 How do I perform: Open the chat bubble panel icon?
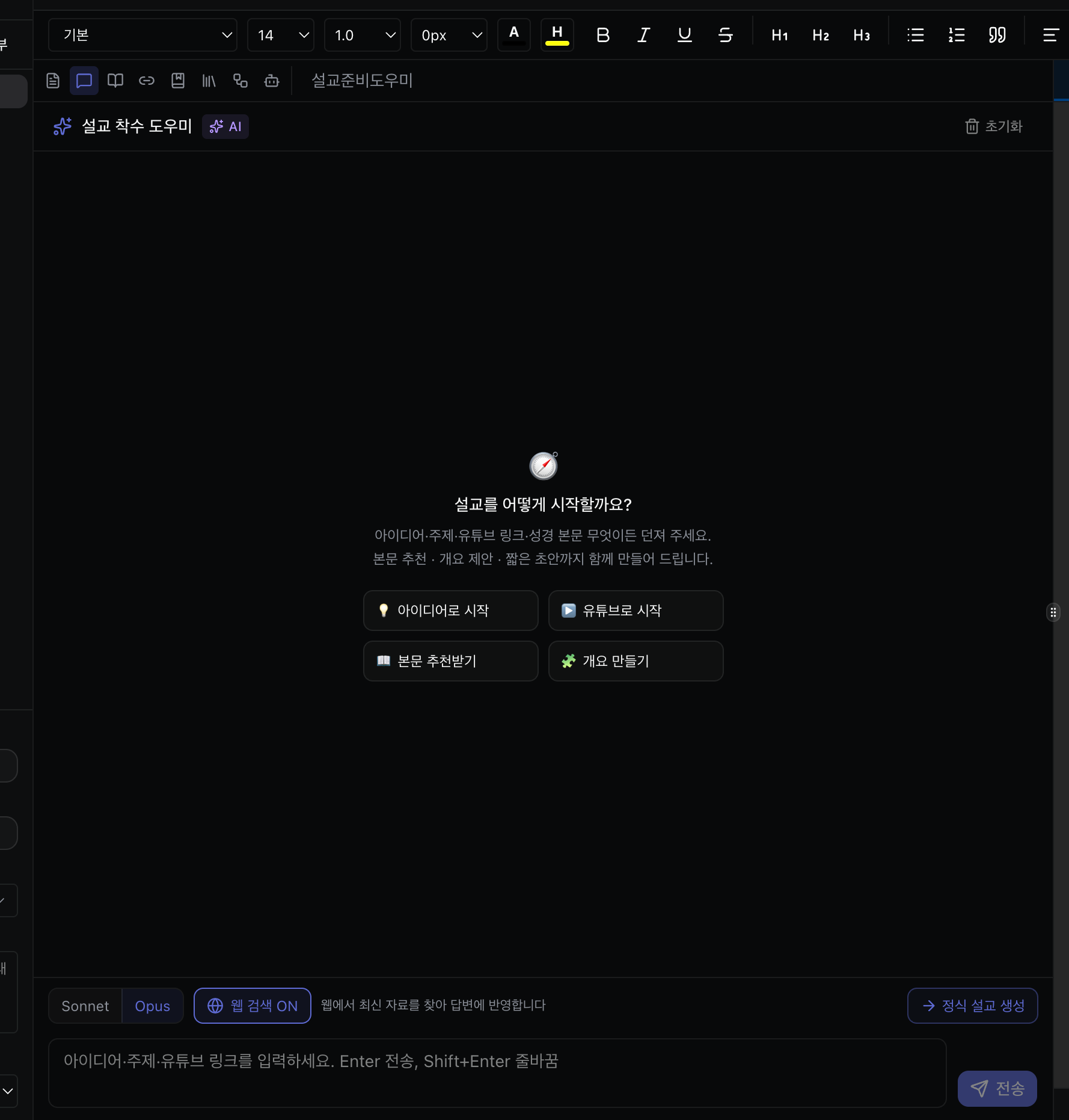tap(84, 81)
